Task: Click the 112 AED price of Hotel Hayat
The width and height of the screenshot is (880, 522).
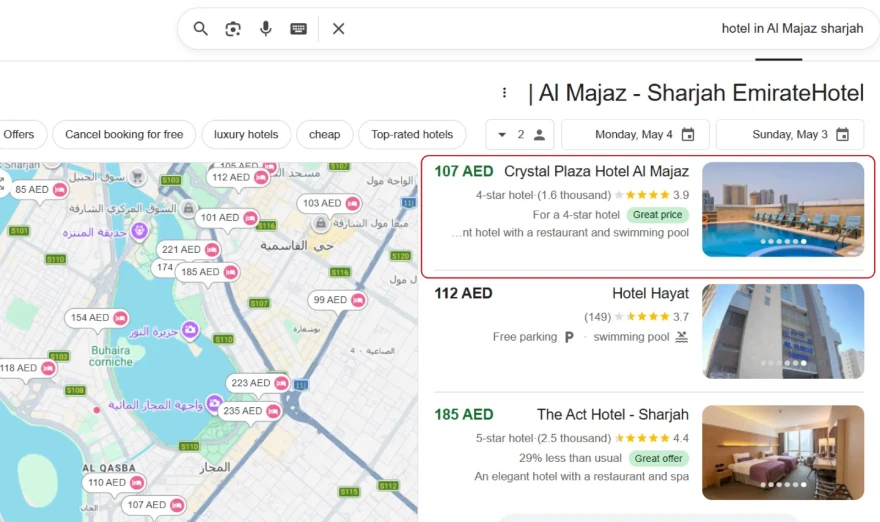Action: (x=464, y=293)
